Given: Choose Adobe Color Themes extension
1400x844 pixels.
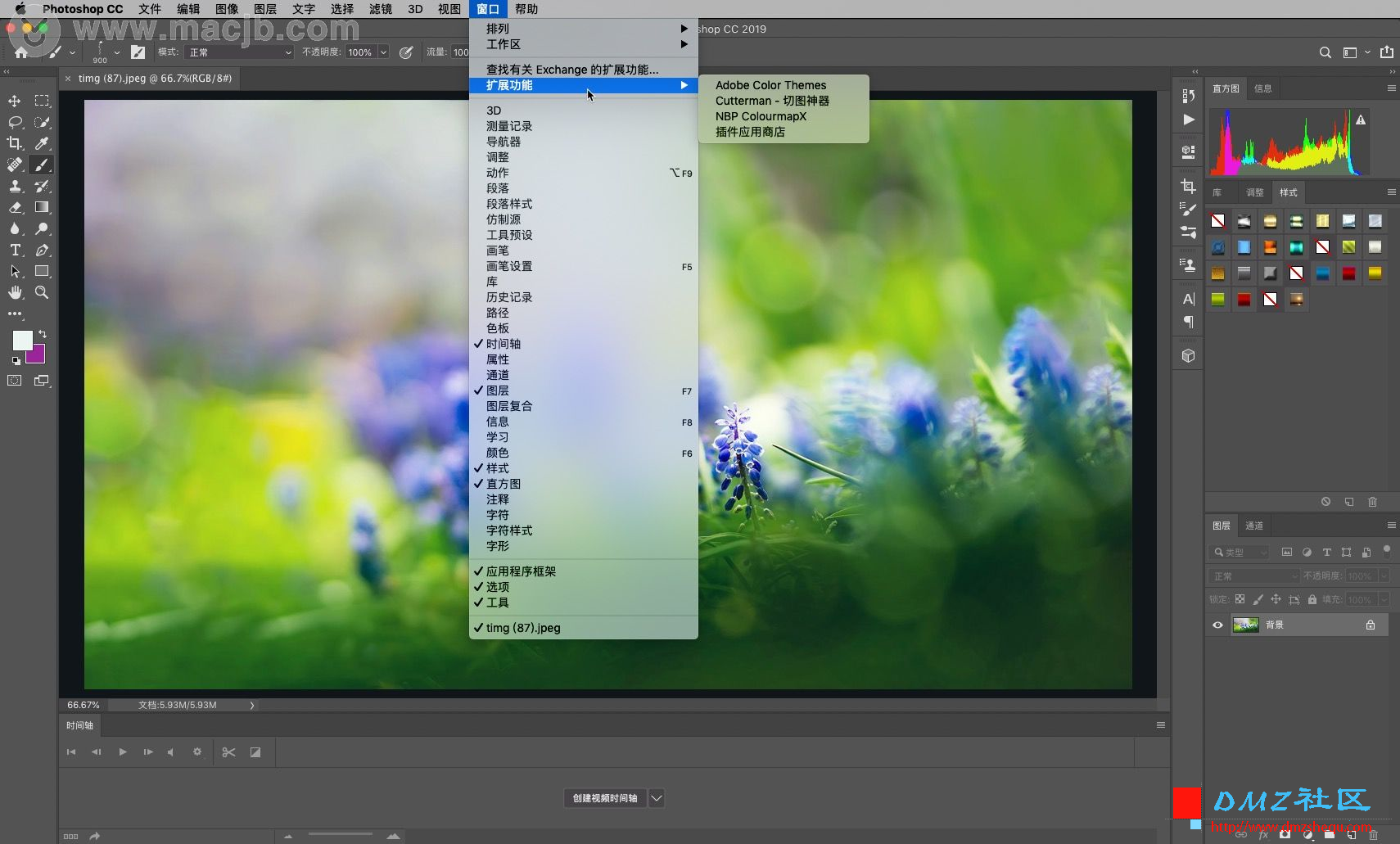Looking at the screenshot, I should point(784,85).
